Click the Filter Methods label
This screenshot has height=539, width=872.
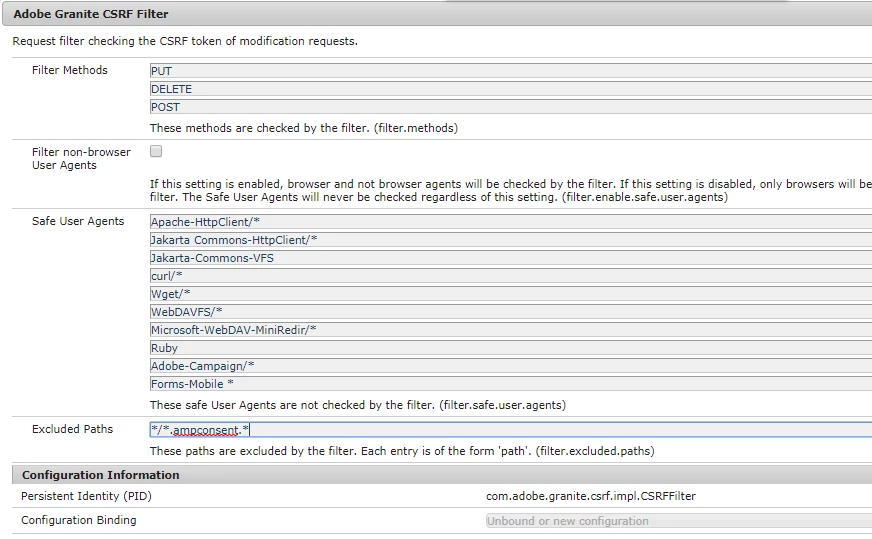(70, 70)
